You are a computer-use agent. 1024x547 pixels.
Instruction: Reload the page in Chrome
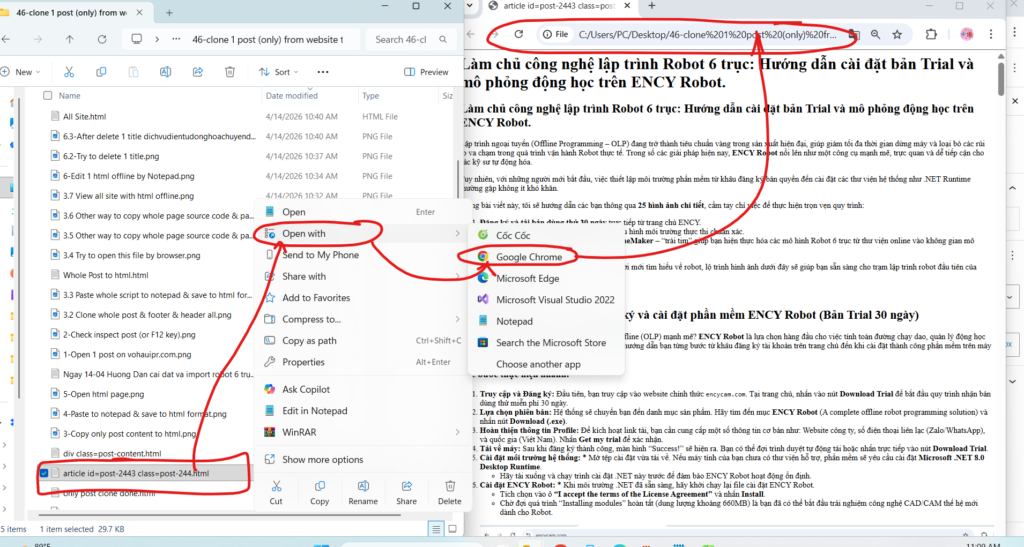(518, 34)
